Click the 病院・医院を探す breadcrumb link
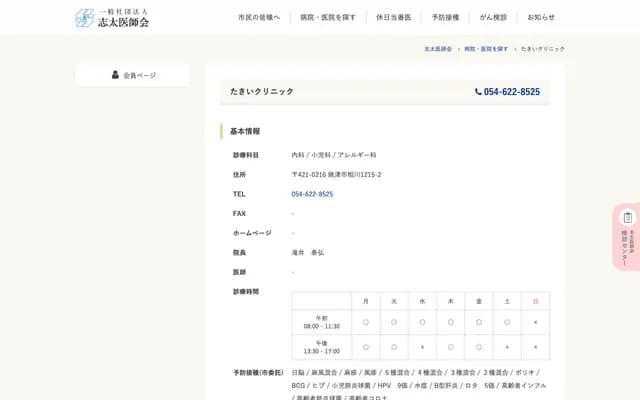Image resolution: width=640 pixels, height=400 pixels. 486,49
